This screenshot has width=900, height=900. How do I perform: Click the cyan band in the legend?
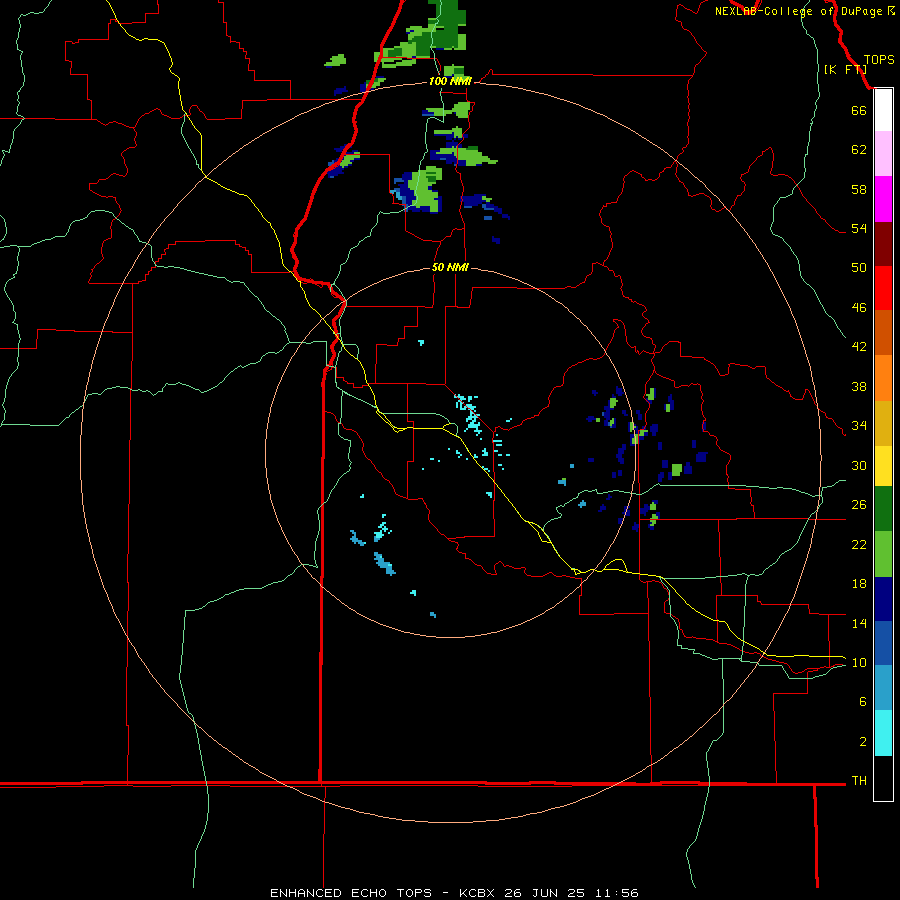point(883,733)
